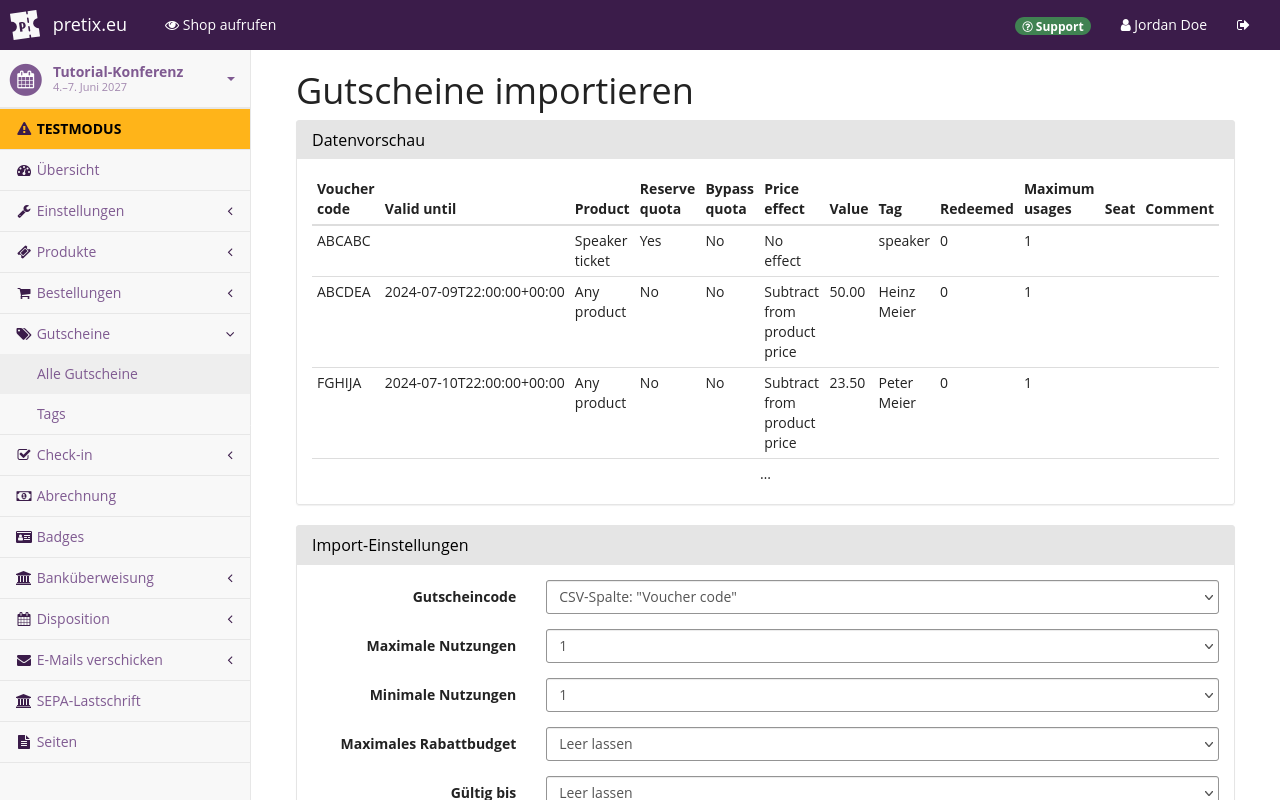The height and width of the screenshot is (800, 1280).
Task: Open the Tags sidebar item
Action: point(125,414)
